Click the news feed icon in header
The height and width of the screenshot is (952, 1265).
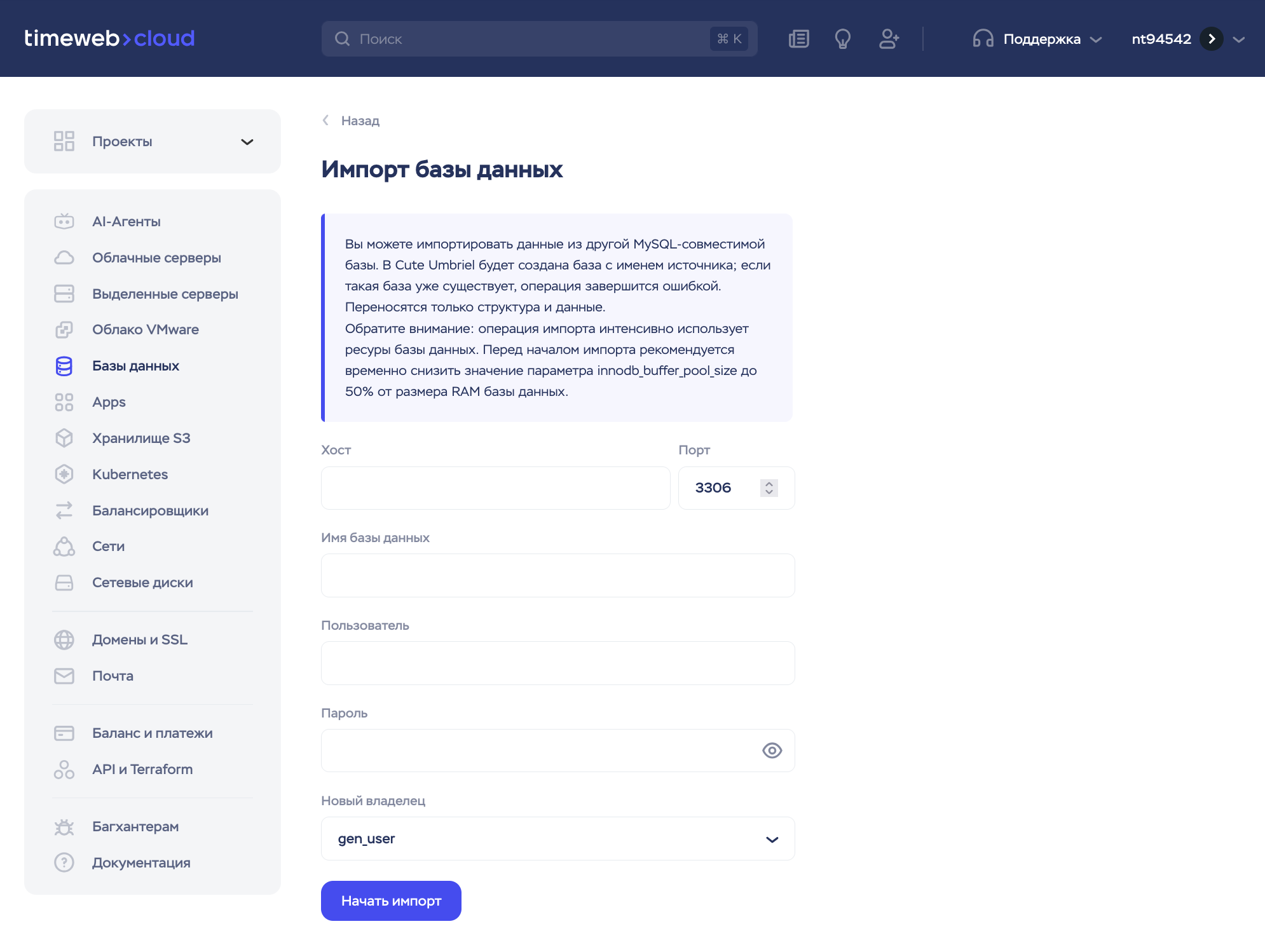[798, 39]
